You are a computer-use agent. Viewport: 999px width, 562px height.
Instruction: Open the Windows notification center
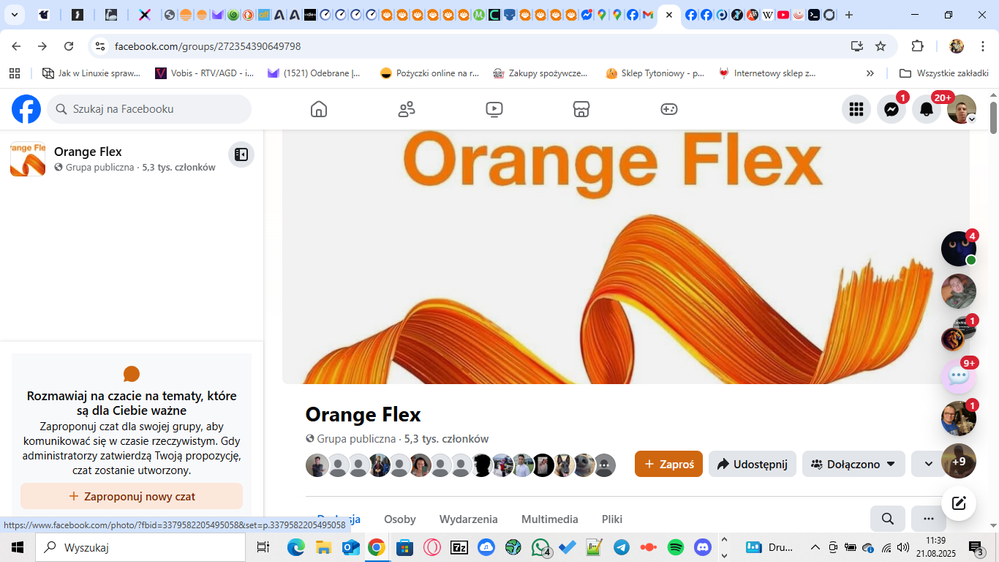(x=976, y=547)
